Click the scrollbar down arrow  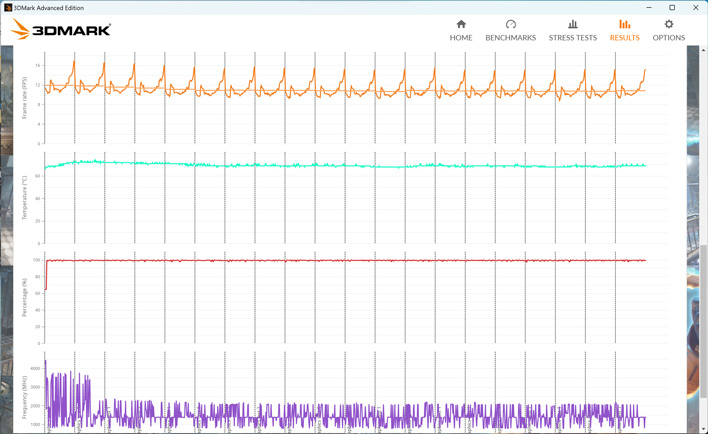(x=703, y=429)
